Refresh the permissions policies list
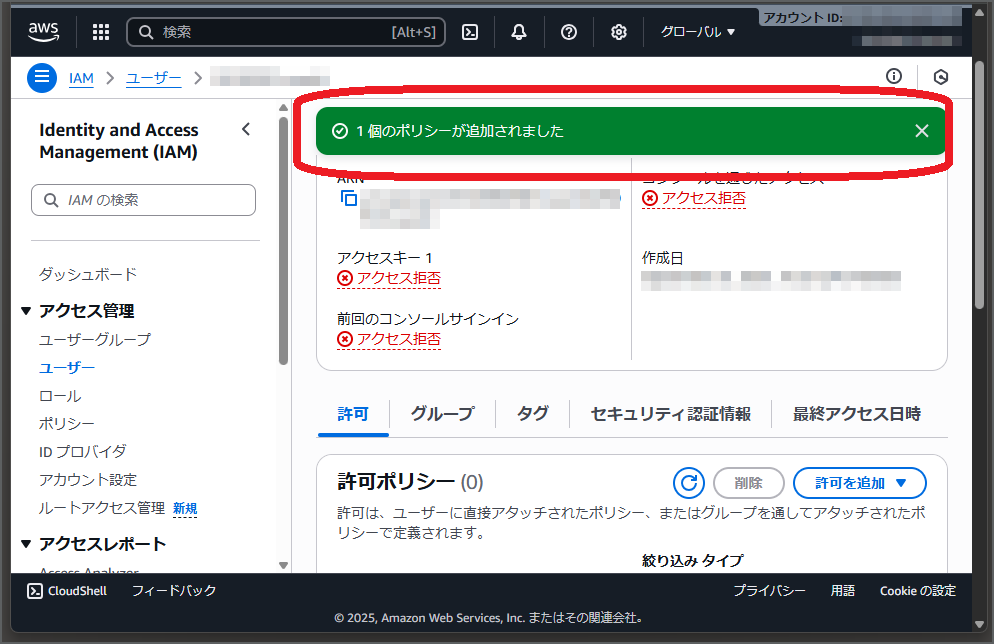Image resolution: width=994 pixels, height=644 pixels. click(x=689, y=483)
